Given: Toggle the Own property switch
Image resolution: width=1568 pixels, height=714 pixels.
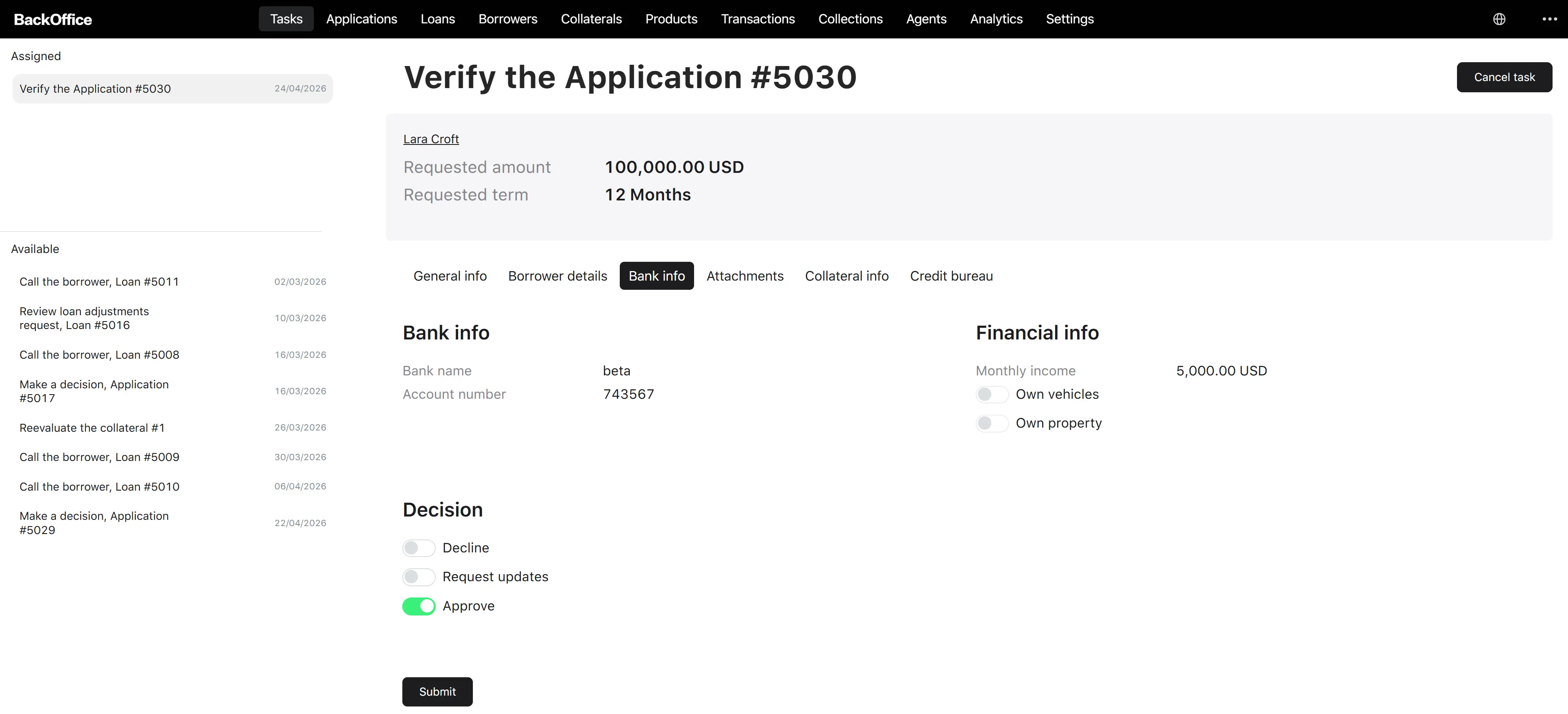Looking at the screenshot, I should [992, 423].
